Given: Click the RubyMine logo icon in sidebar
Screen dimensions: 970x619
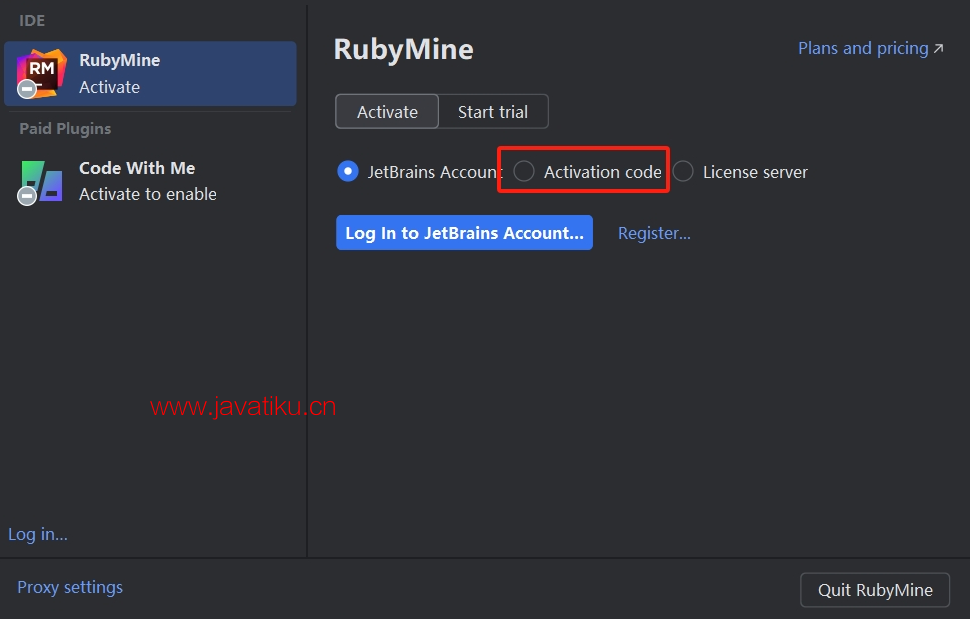Looking at the screenshot, I should (42, 70).
